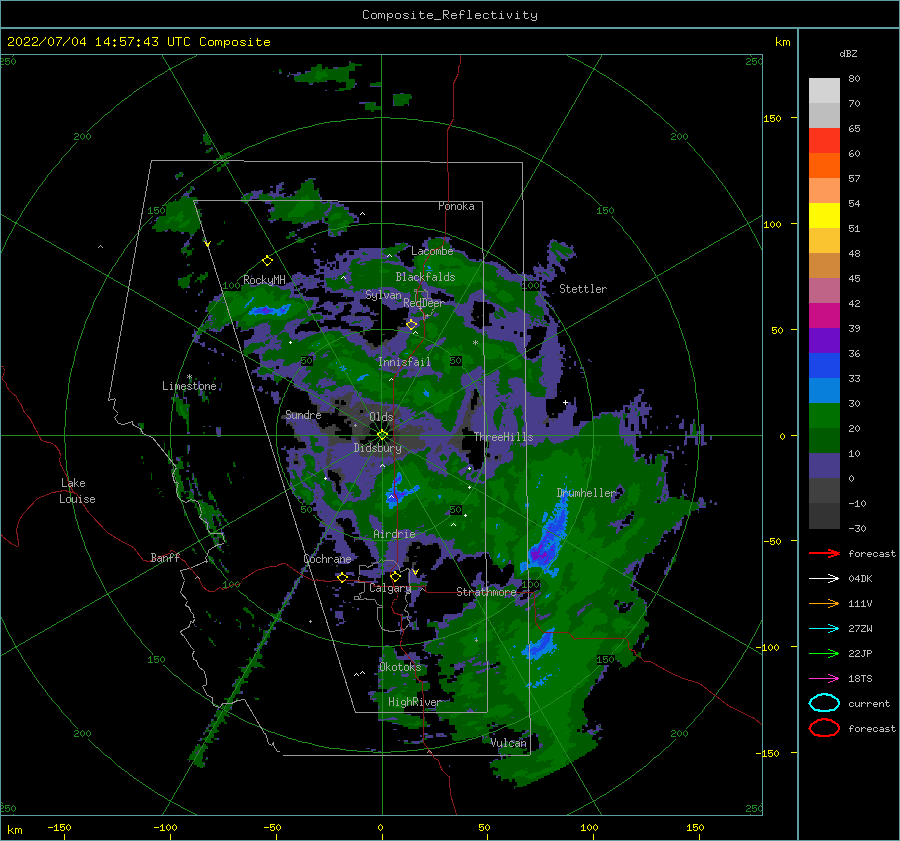Click the magenta 42 dBZ legend swatch
Viewport: 900px width, 841px height.
pos(824,315)
